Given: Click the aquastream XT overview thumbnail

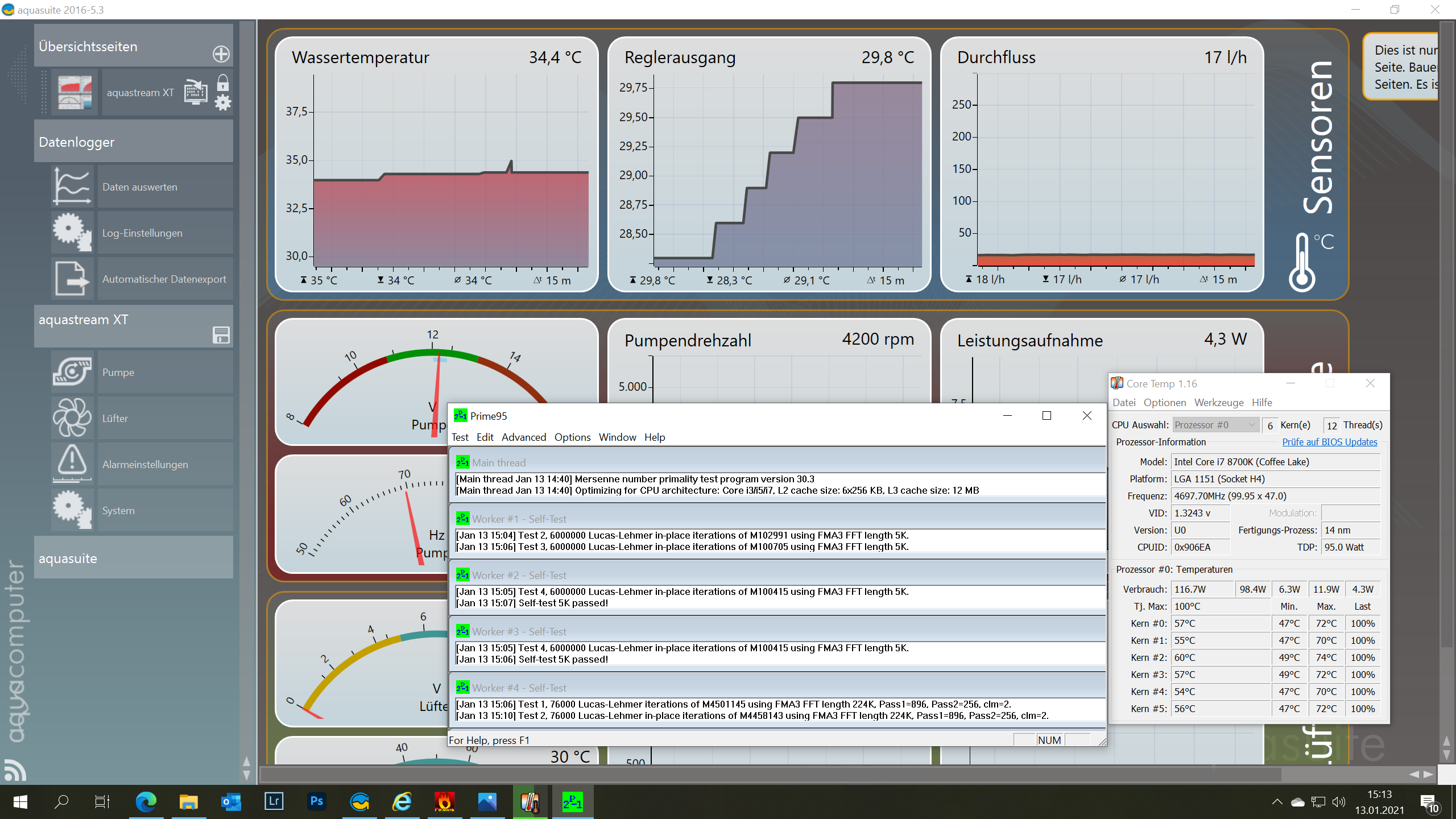Looking at the screenshot, I should [75, 93].
